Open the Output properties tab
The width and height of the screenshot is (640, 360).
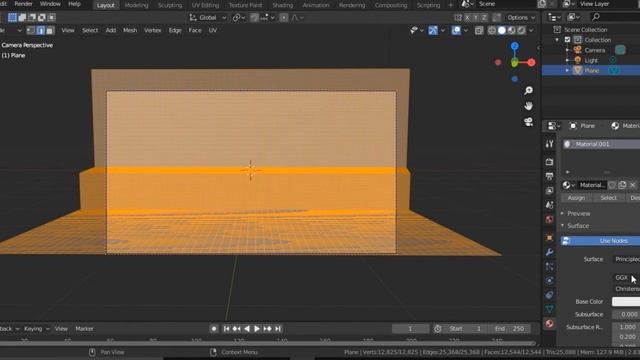click(549, 176)
